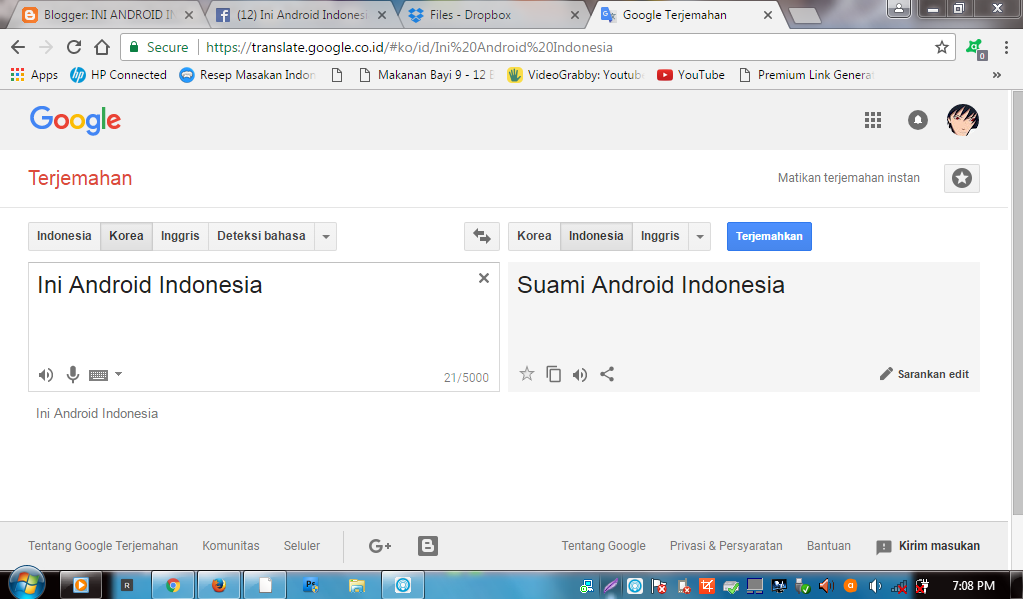Open Privasi & Persyaratan link
The image size is (1023, 599).
tap(726, 545)
